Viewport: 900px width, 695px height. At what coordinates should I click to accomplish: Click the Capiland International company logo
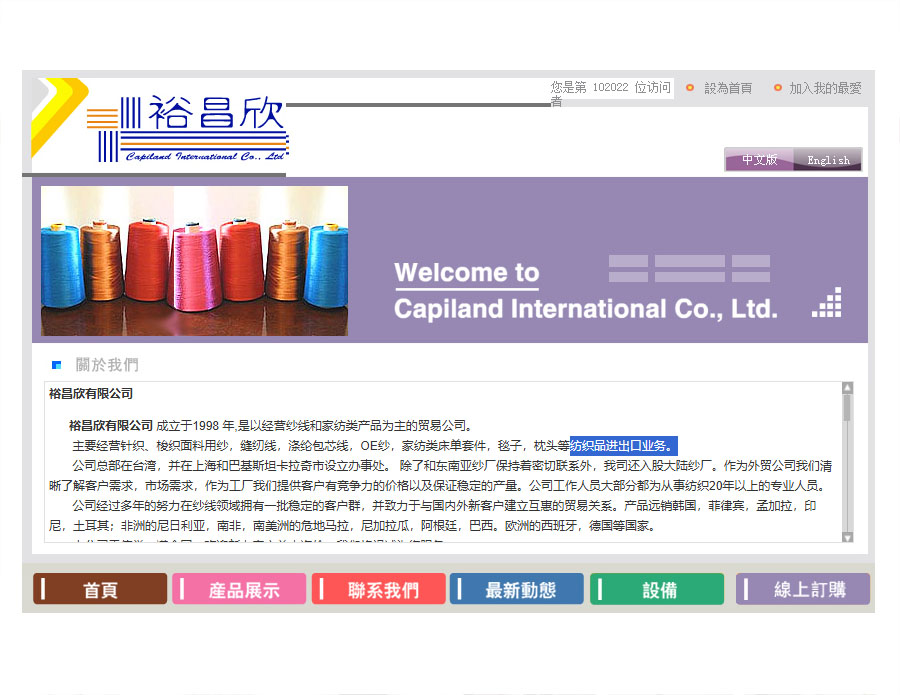pos(188,130)
